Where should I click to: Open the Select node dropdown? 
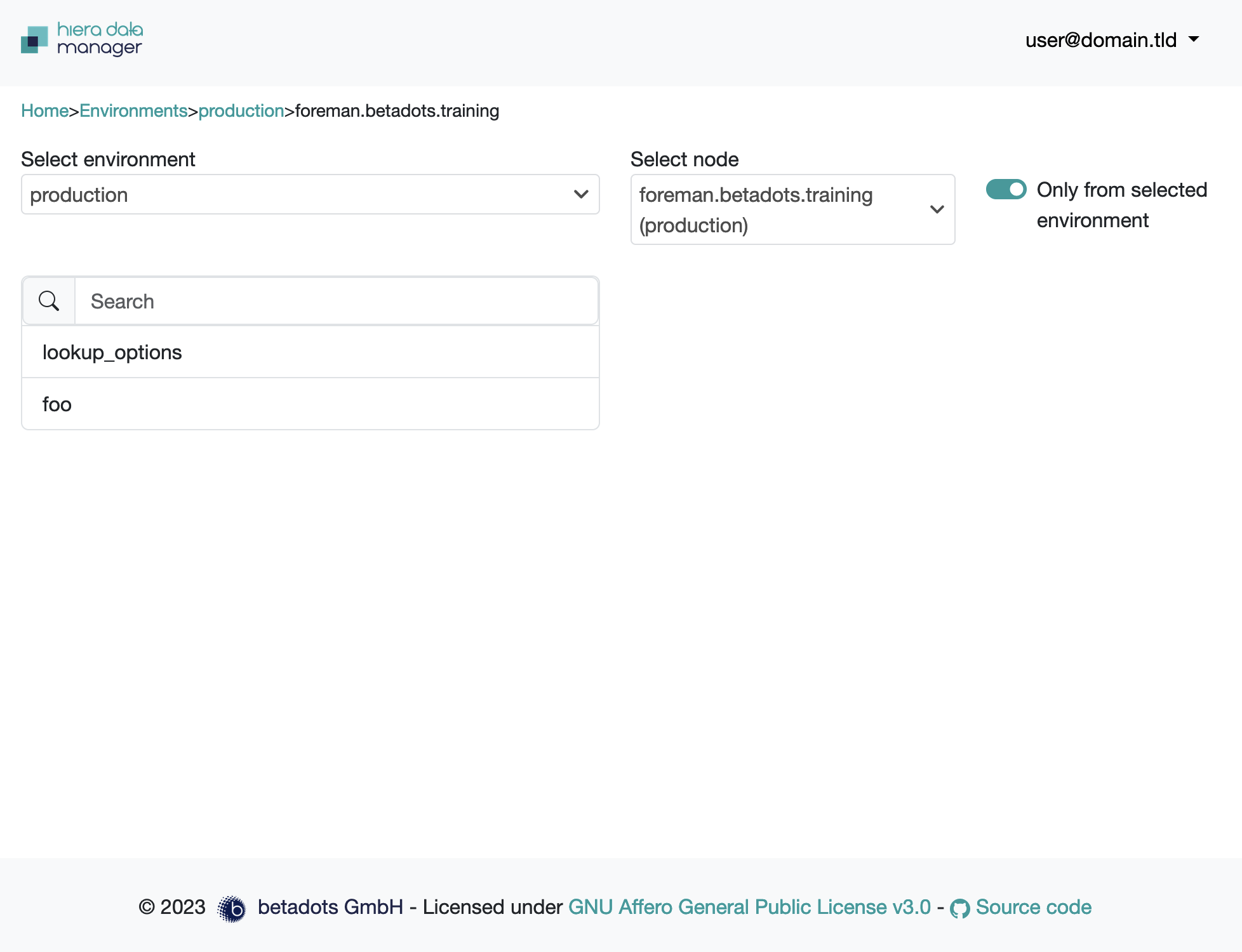coord(792,209)
